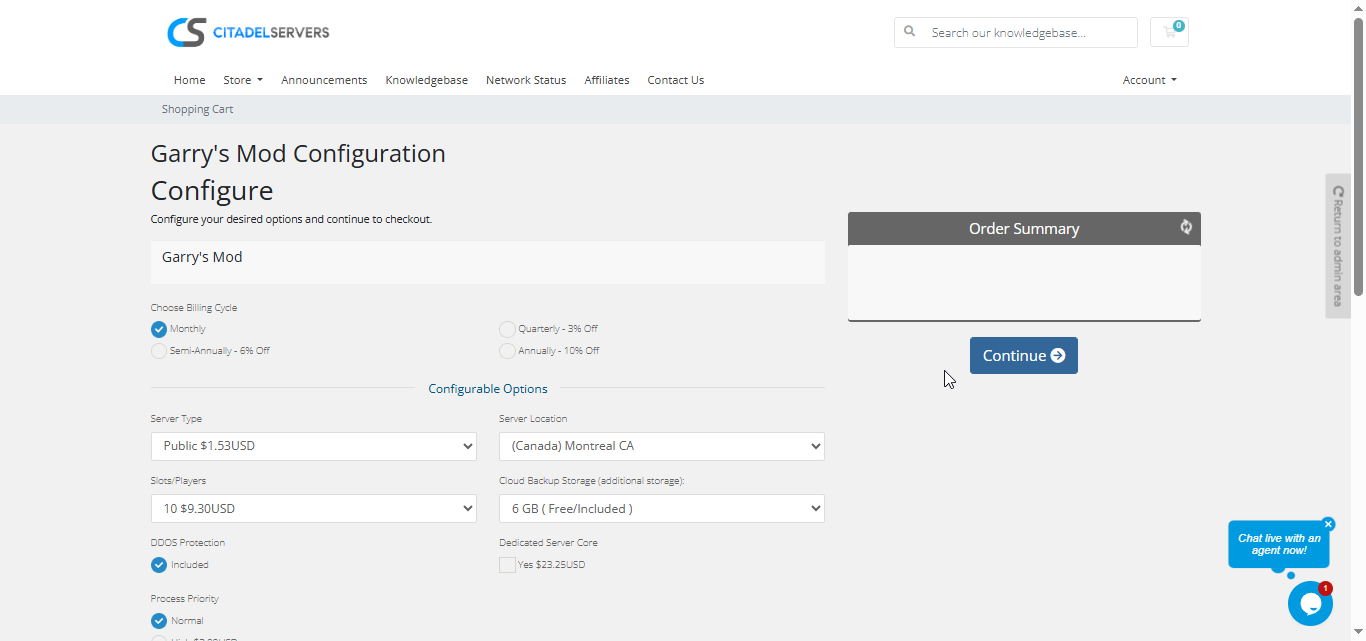Viewport: 1366px width, 641px height.
Task: Click the knowledgebase search magnifier icon
Action: pos(910,32)
